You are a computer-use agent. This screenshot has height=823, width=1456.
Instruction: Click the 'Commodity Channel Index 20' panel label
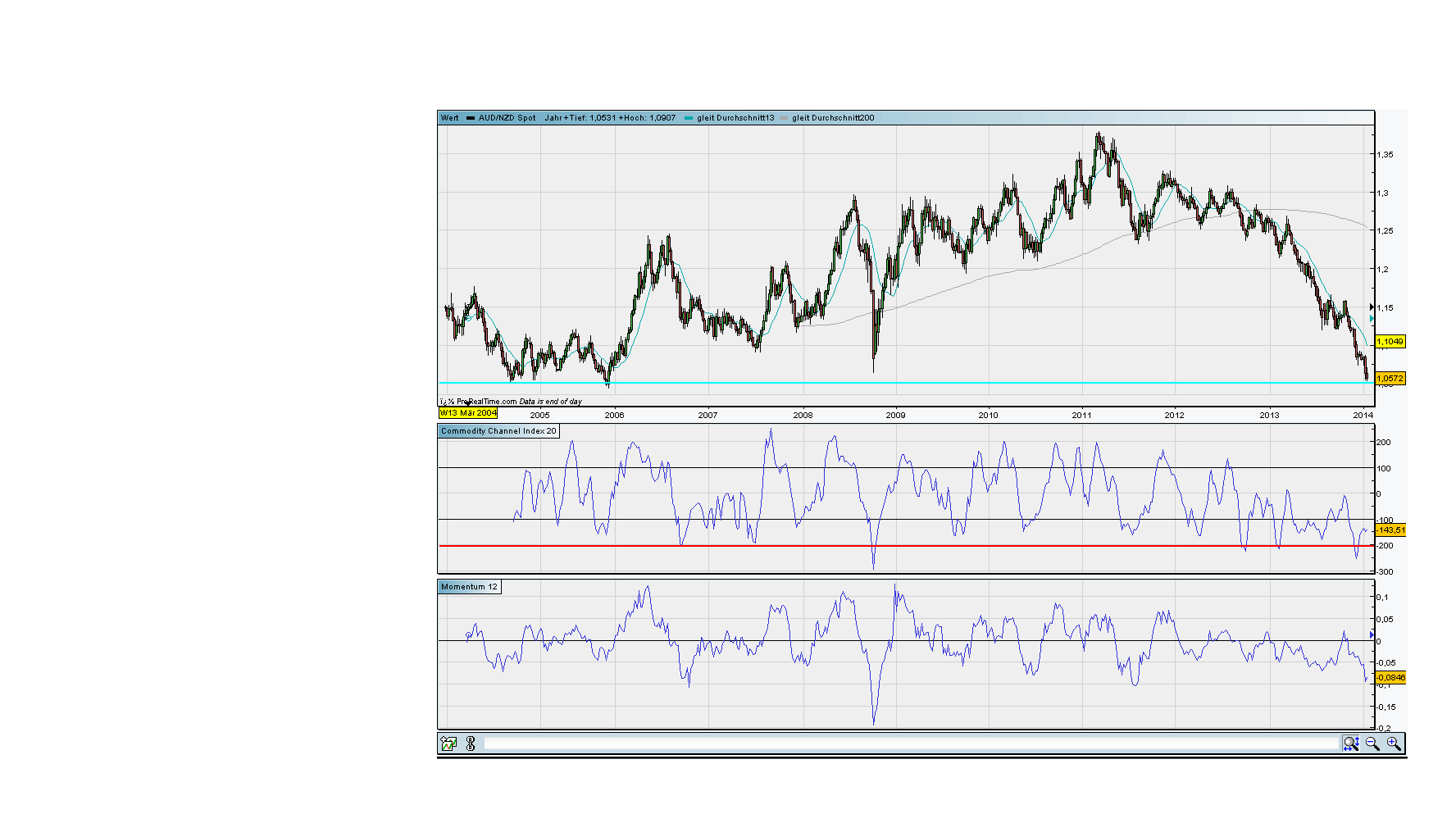coord(498,431)
